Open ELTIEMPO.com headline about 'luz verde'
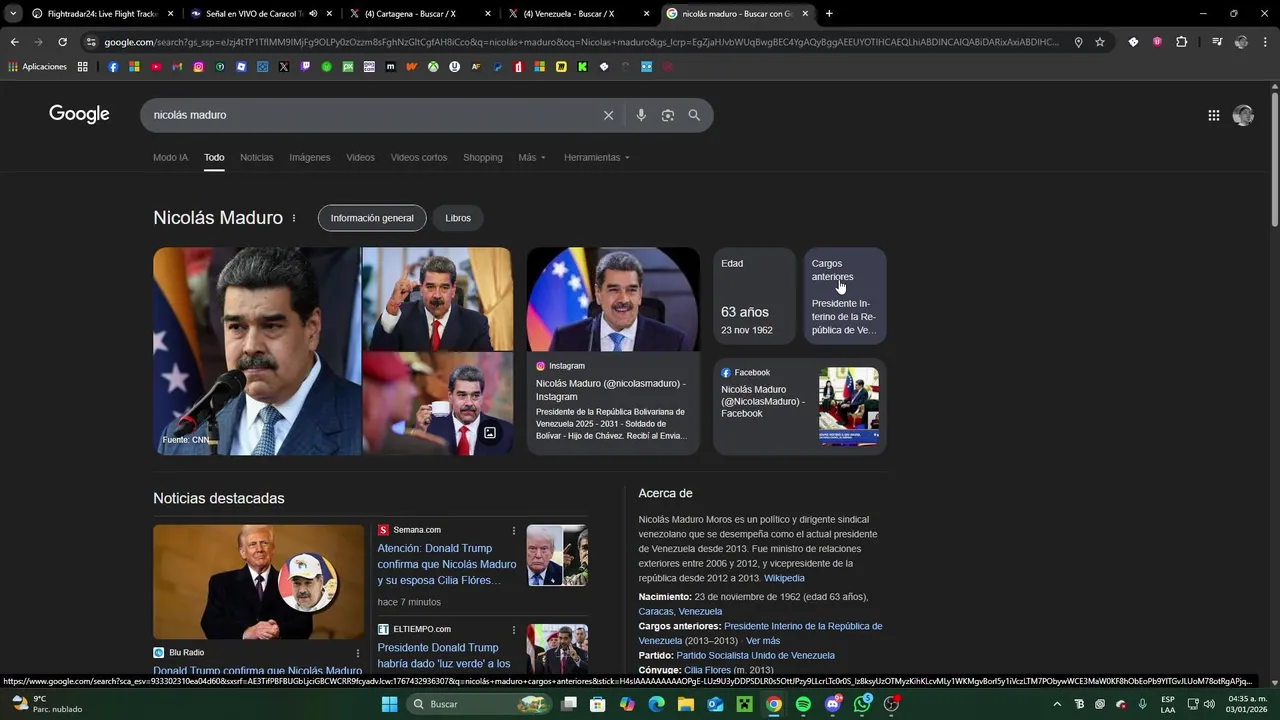The height and width of the screenshot is (720, 1280). (444, 655)
